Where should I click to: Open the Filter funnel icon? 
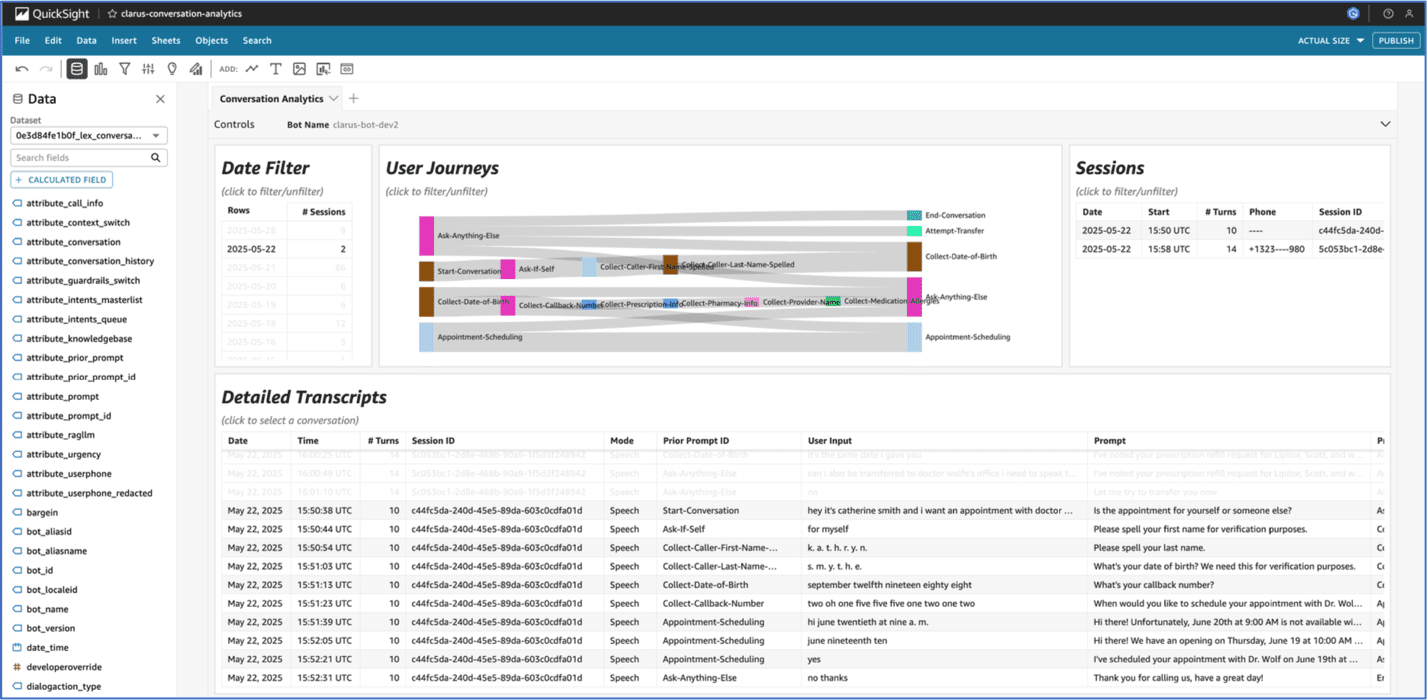[124, 68]
